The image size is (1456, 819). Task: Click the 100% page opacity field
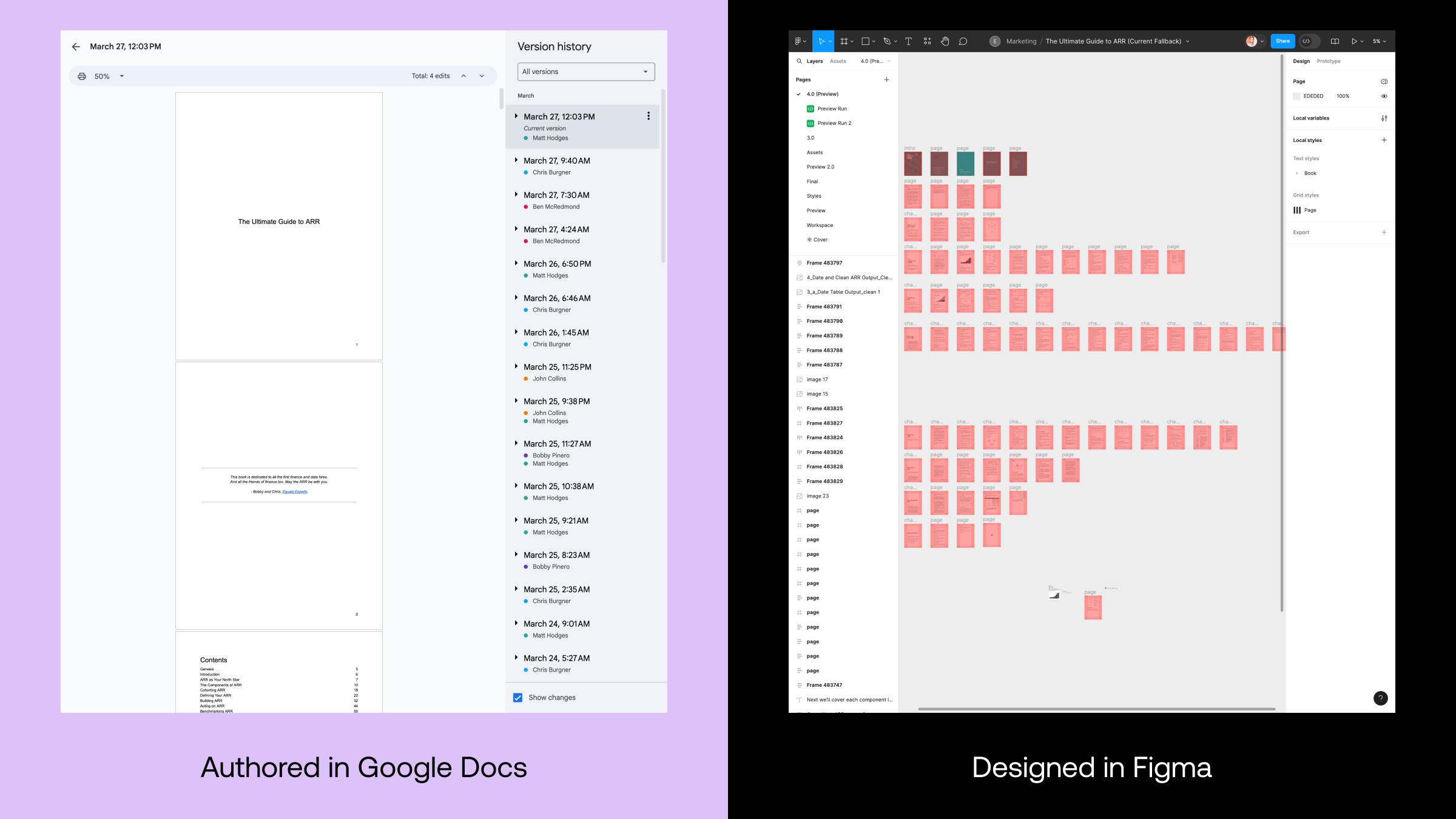coord(1343,96)
